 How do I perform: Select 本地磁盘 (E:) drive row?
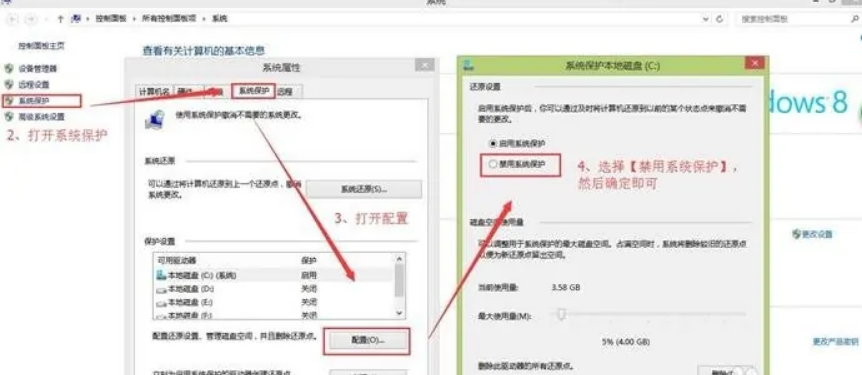click(273, 302)
